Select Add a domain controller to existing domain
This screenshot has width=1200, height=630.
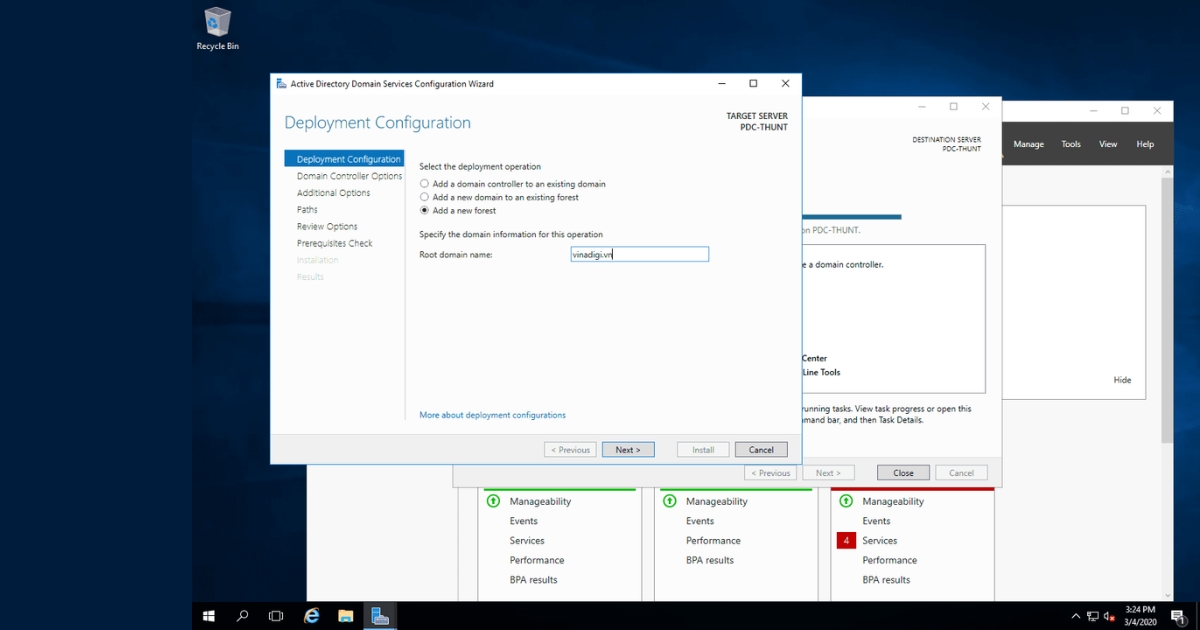(424, 184)
